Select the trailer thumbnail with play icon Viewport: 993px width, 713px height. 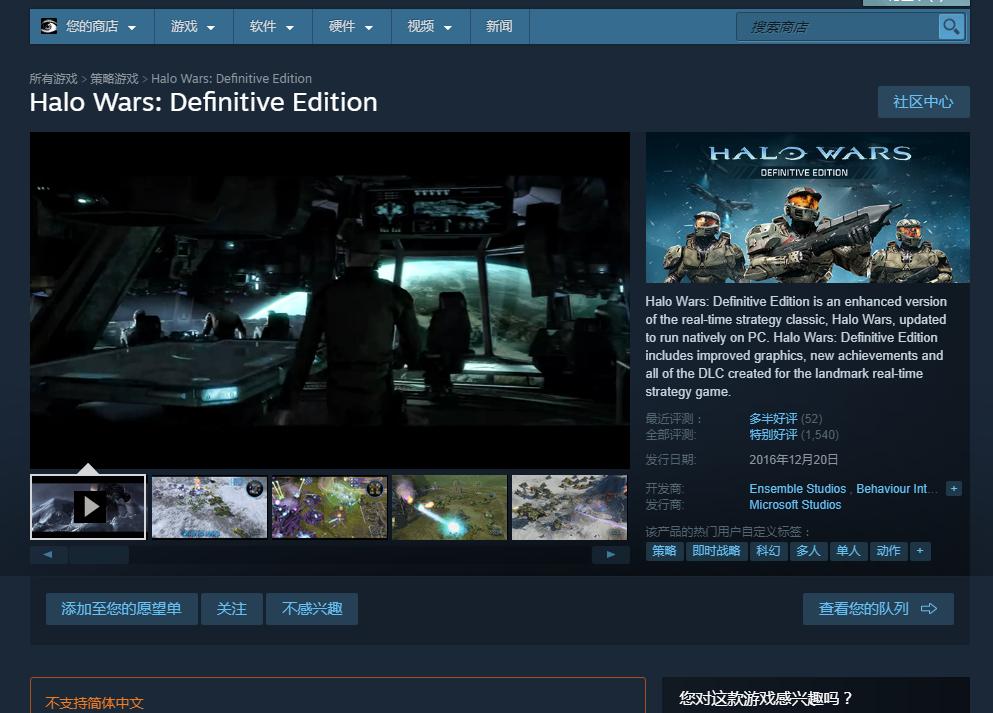(x=88, y=507)
